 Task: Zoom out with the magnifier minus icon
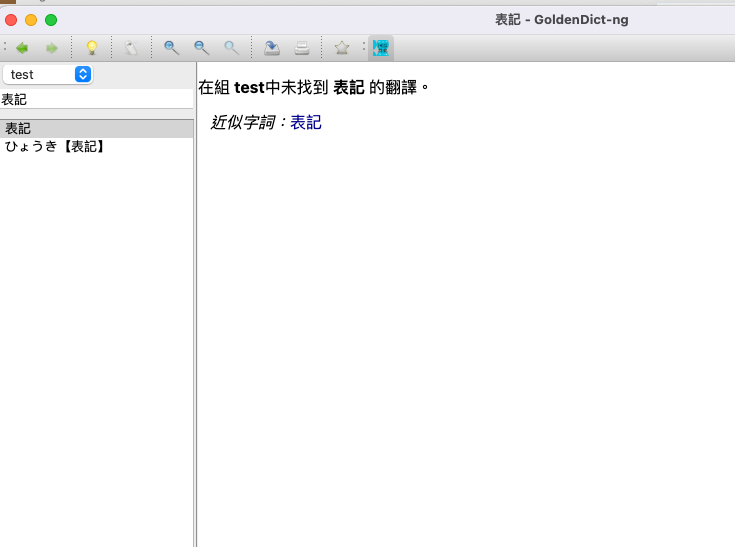(202, 48)
